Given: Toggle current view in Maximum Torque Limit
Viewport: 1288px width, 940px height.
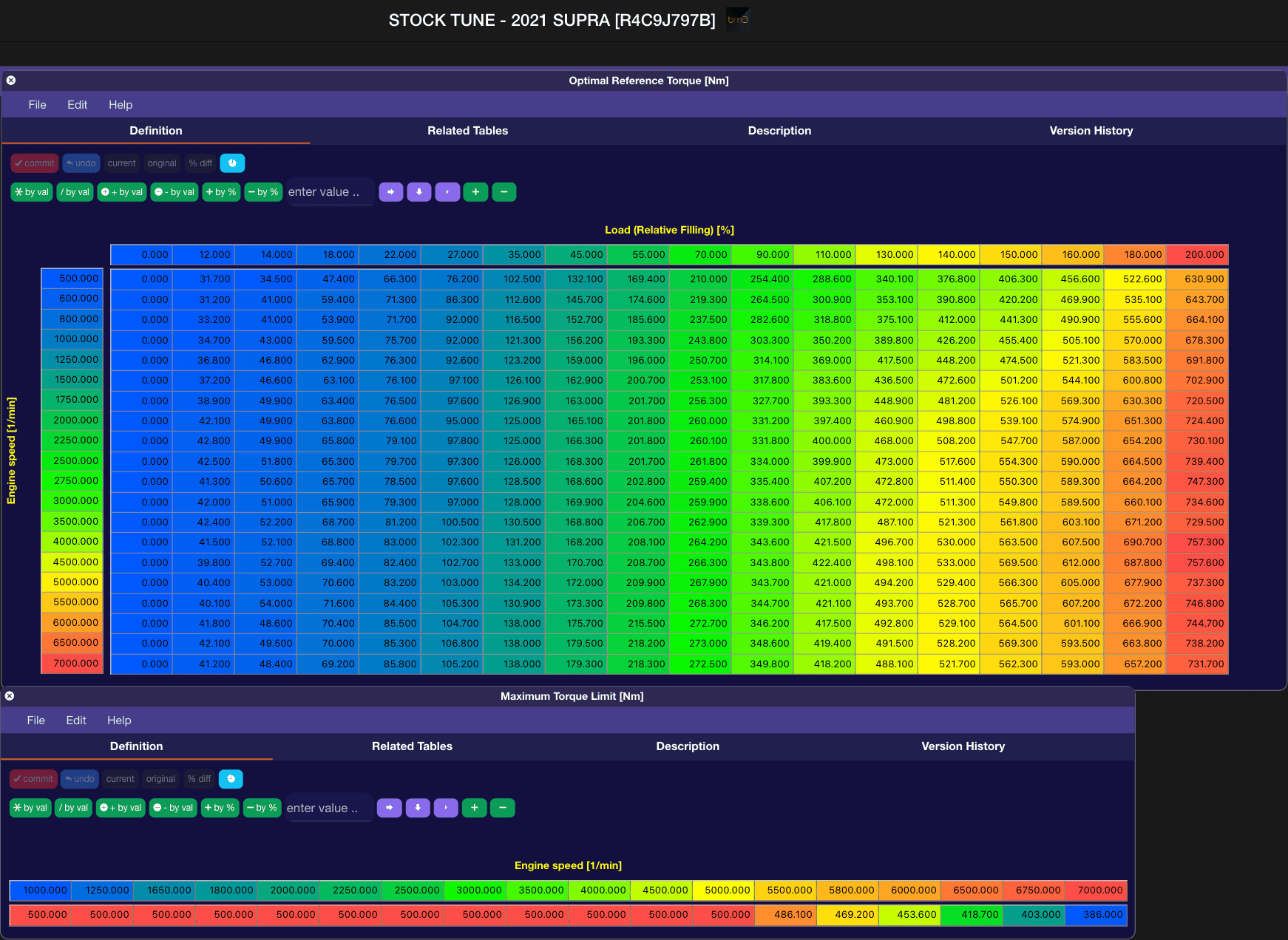Looking at the screenshot, I should (120, 779).
